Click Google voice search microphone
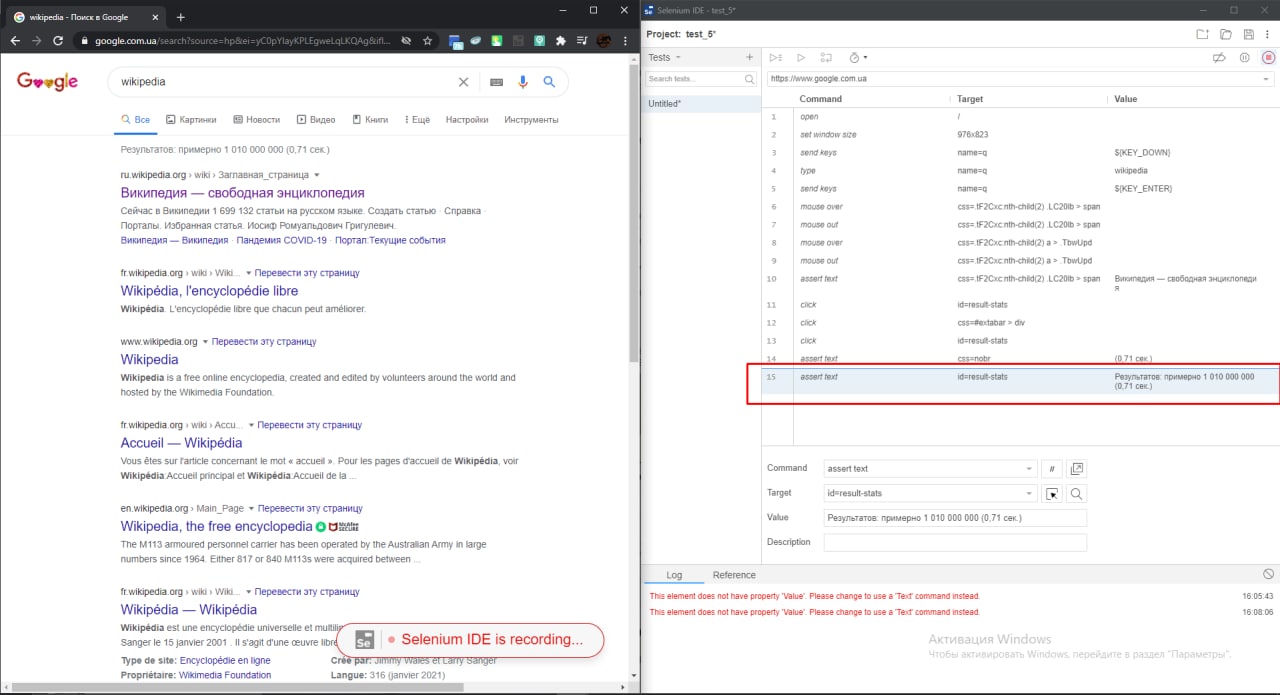This screenshot has width=1280, height=695. point(522,82)
